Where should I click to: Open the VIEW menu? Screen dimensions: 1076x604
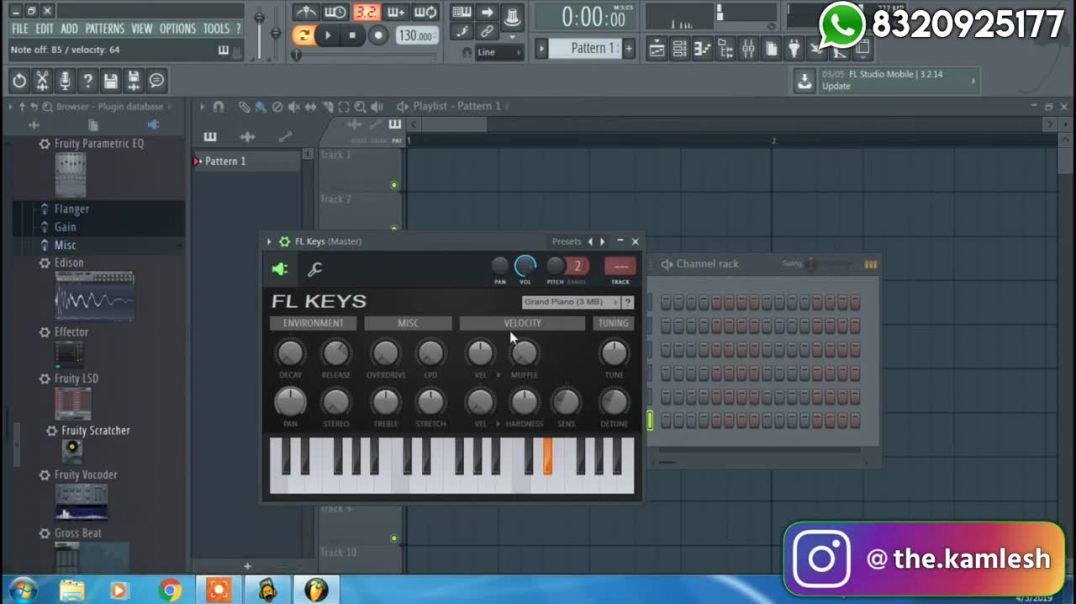click(x=141, y=29)
